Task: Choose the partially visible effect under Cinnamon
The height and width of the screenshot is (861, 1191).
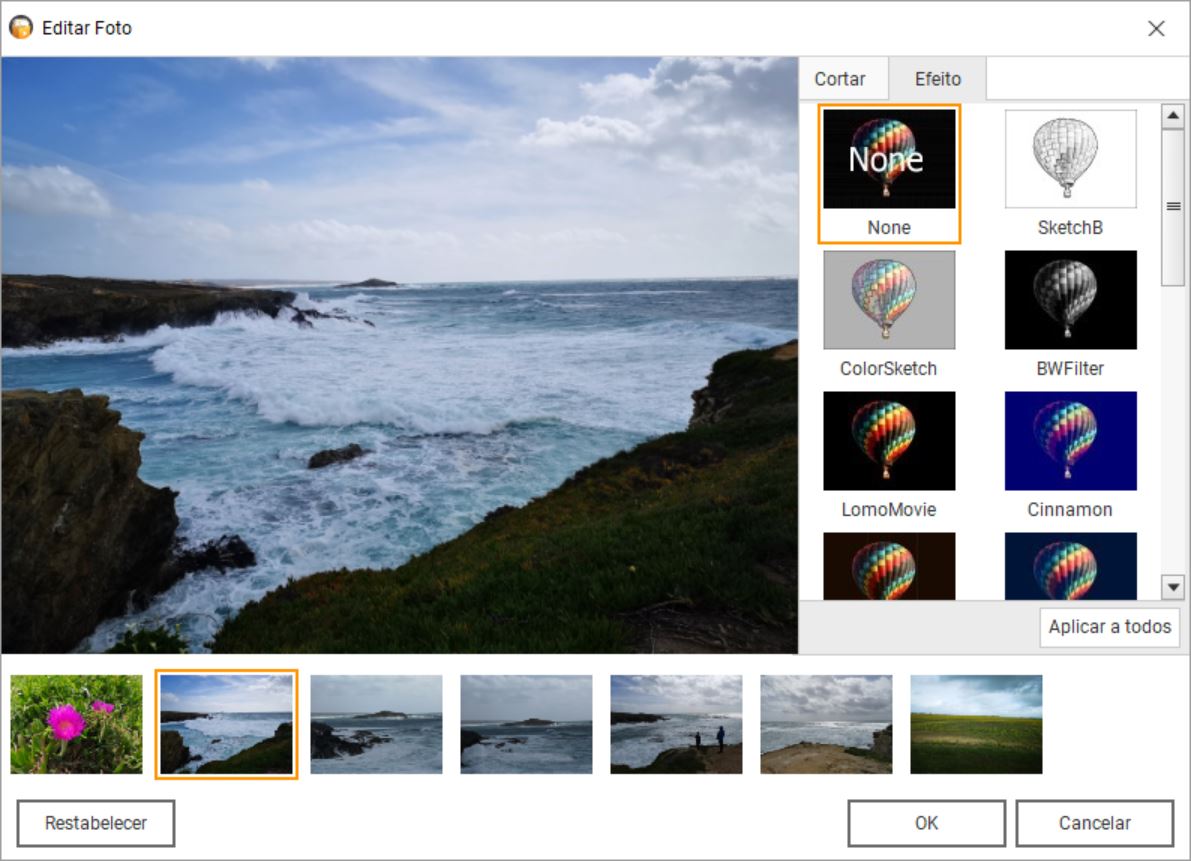Action: pos(1070,566)
